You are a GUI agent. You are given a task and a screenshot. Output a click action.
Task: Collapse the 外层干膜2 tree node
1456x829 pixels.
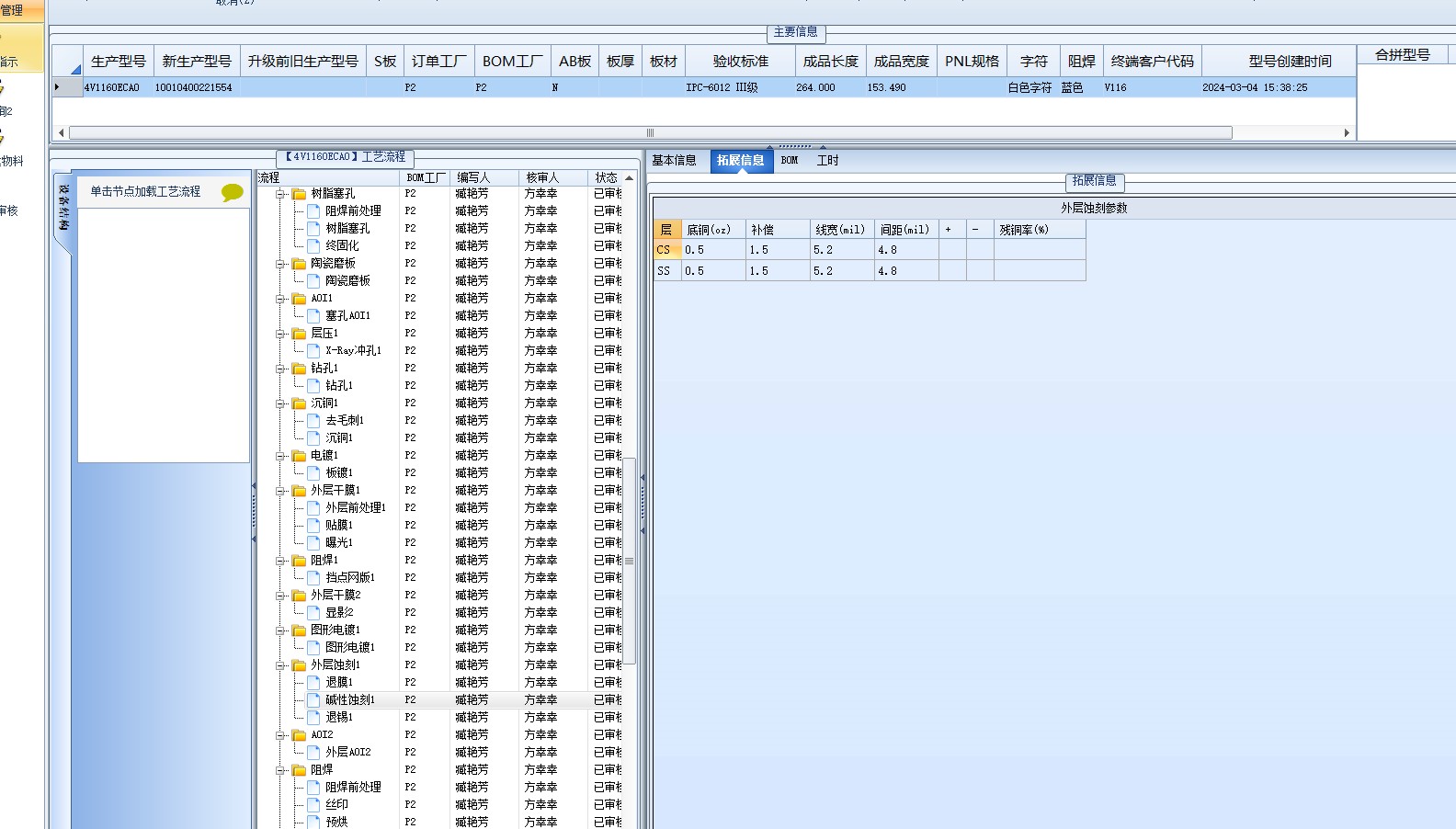coord(280,596)
